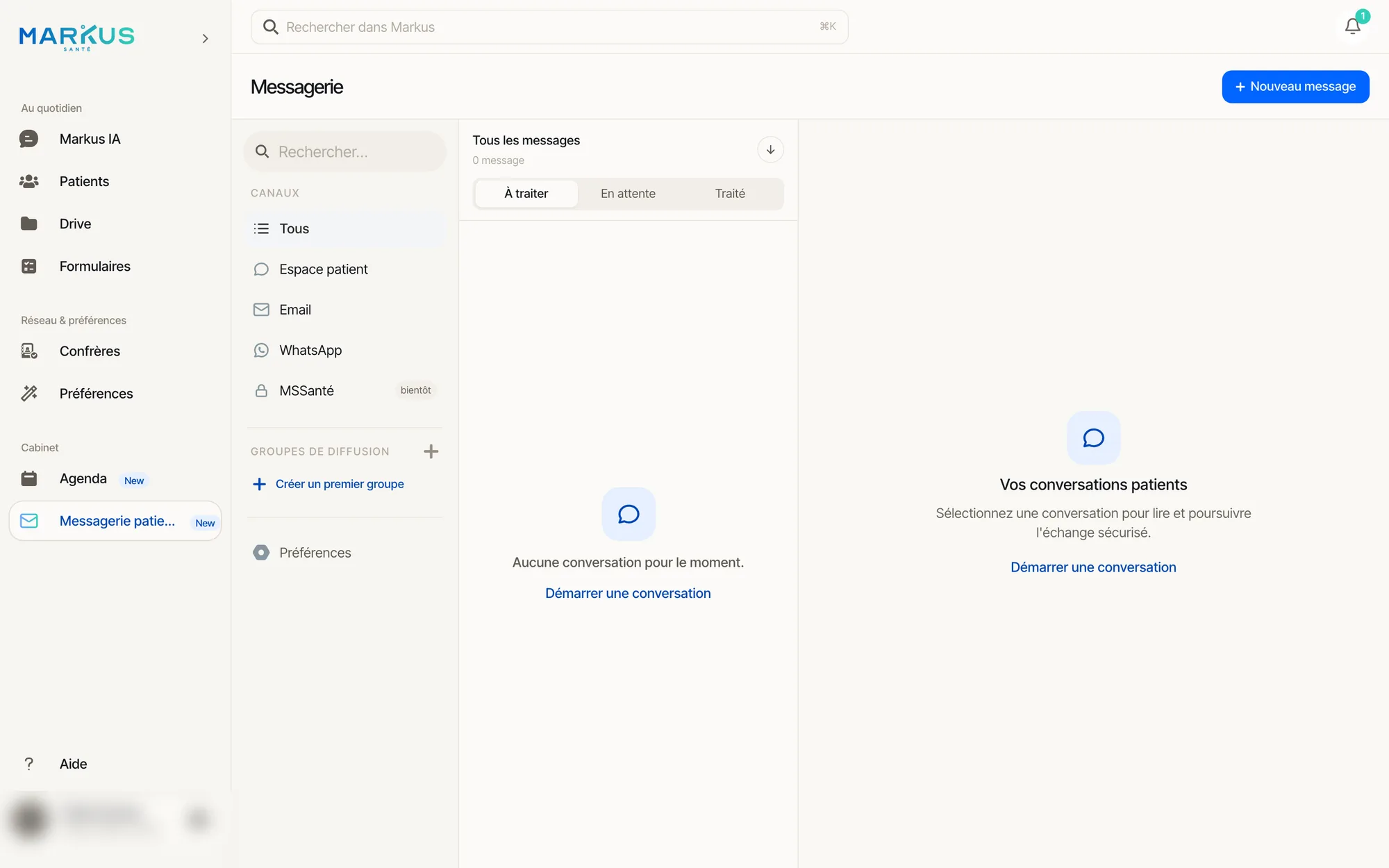
Task: Add a diffusion group with plus icon
Action: tap(431, 451)
